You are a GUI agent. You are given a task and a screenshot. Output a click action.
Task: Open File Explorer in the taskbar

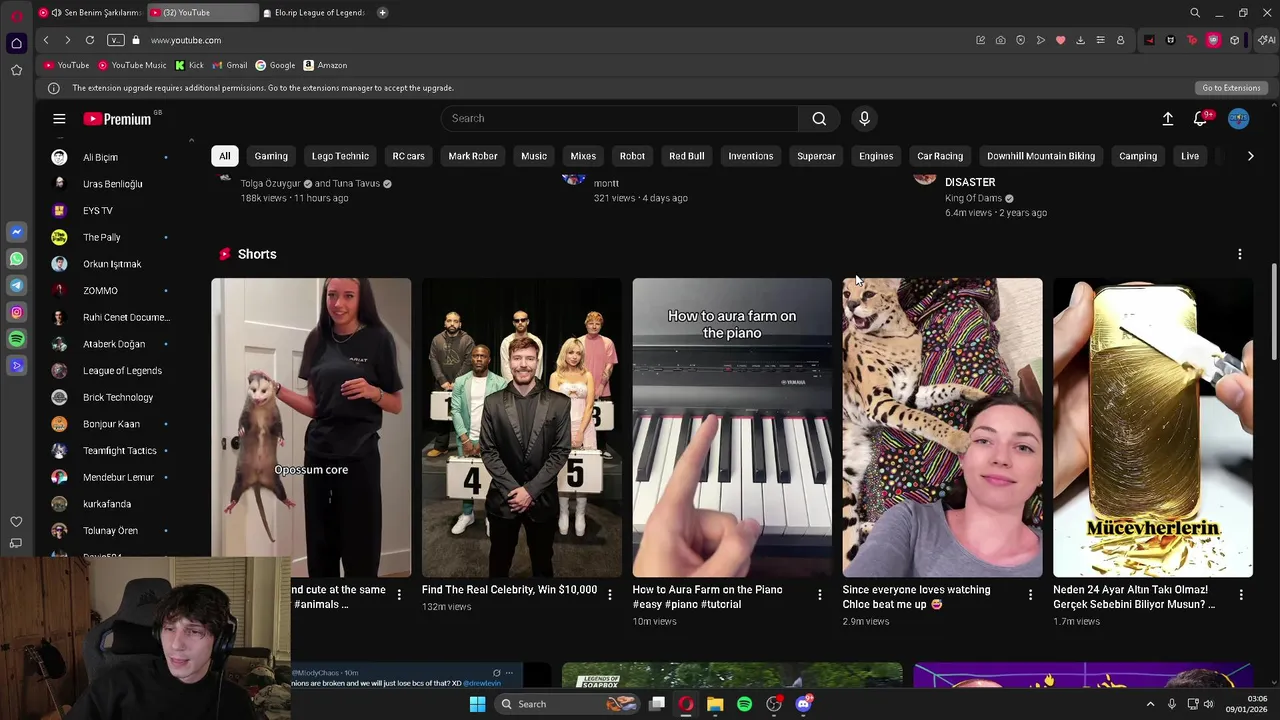pyautogui.click(x=715, y=704)
